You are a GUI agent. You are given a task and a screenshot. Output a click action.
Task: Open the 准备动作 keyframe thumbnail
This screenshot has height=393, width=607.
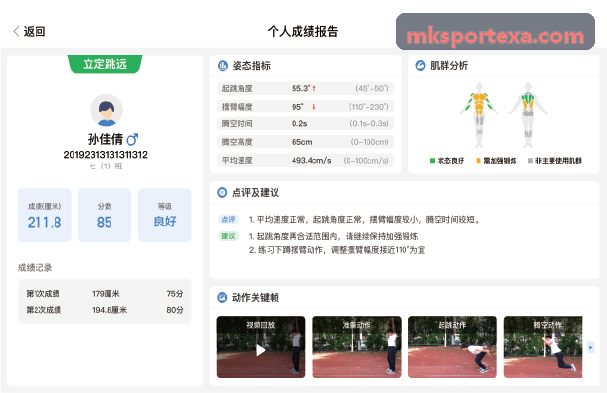[x=357, y=347]
